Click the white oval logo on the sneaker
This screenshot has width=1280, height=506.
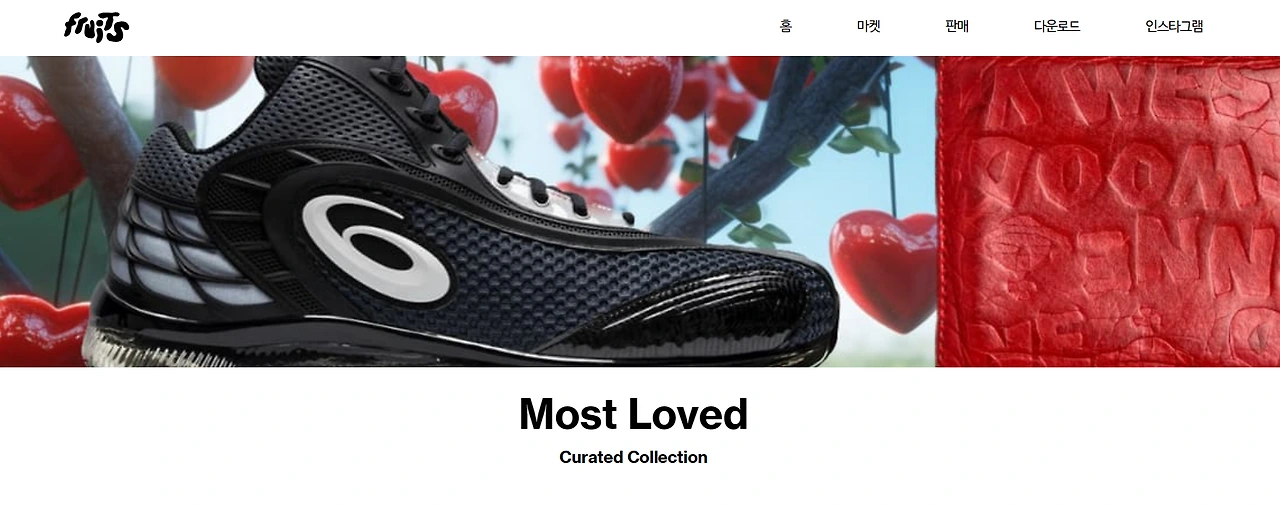coord(372,246)
